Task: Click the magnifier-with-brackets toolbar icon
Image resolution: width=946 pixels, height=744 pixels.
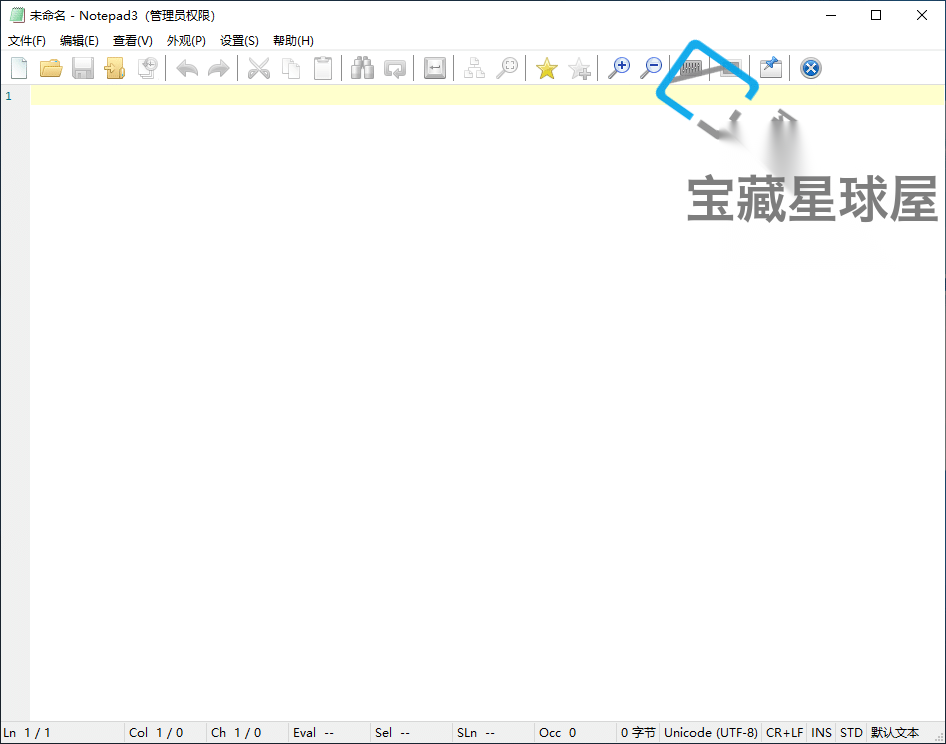Action: pos(507,68)
